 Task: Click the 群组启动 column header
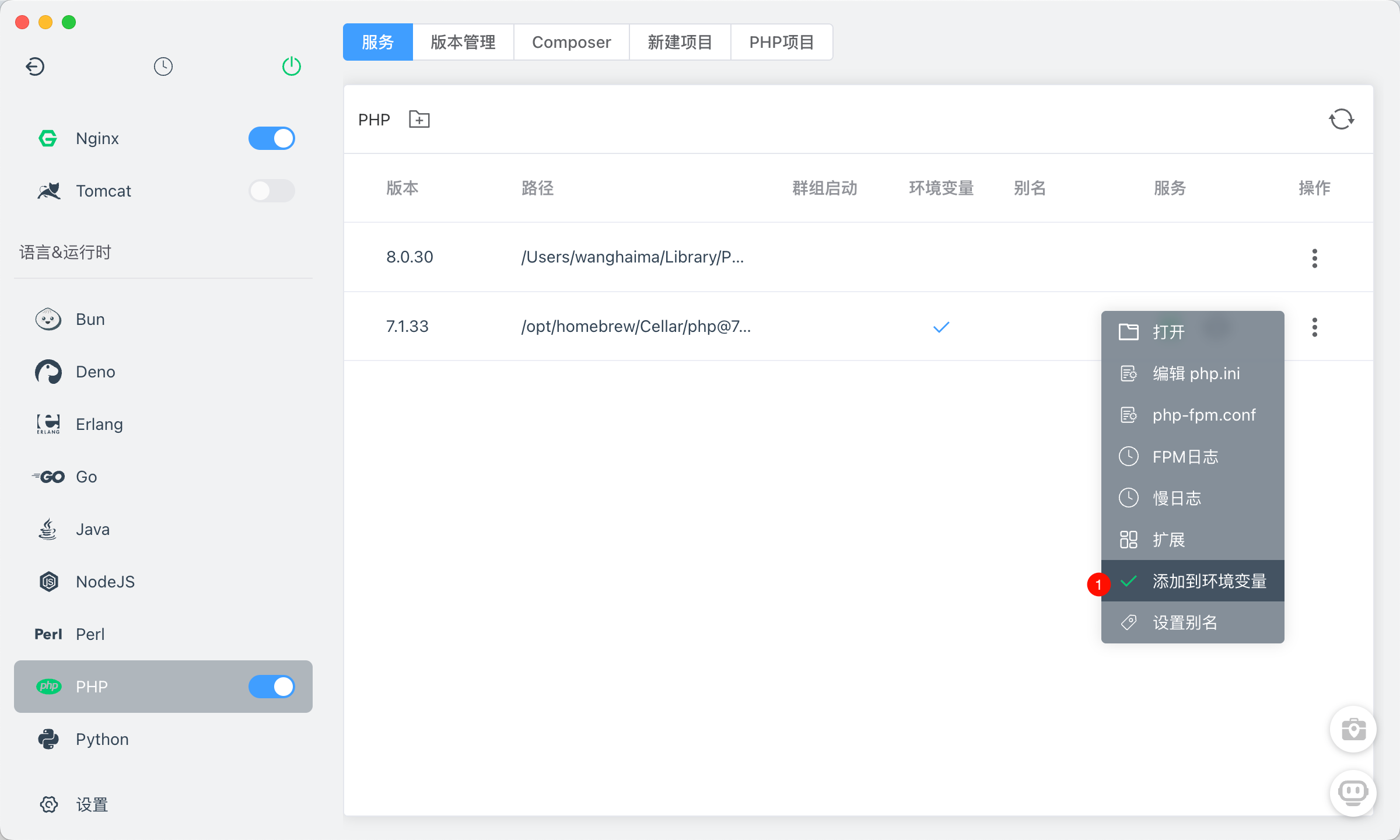click(825, 188)
